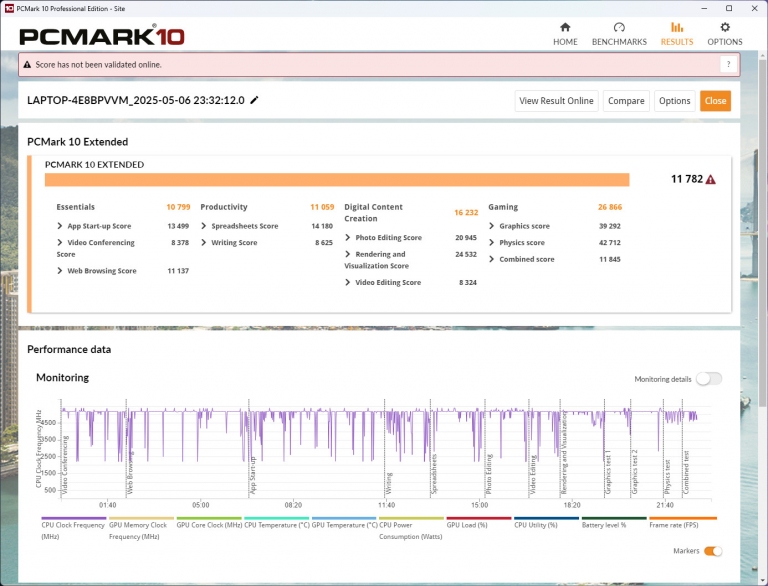Toggle GPU Core Clock legend swatch
The width and height of the screenshot is (768, 586).
pos(209,518)
